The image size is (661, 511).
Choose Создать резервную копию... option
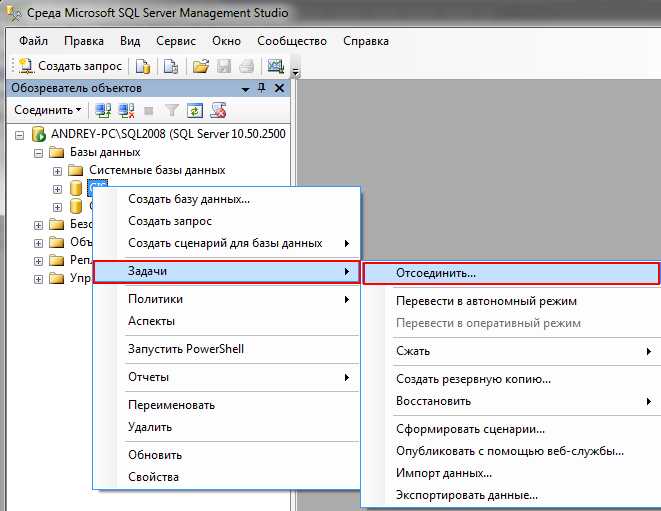[x=473, y=379]
